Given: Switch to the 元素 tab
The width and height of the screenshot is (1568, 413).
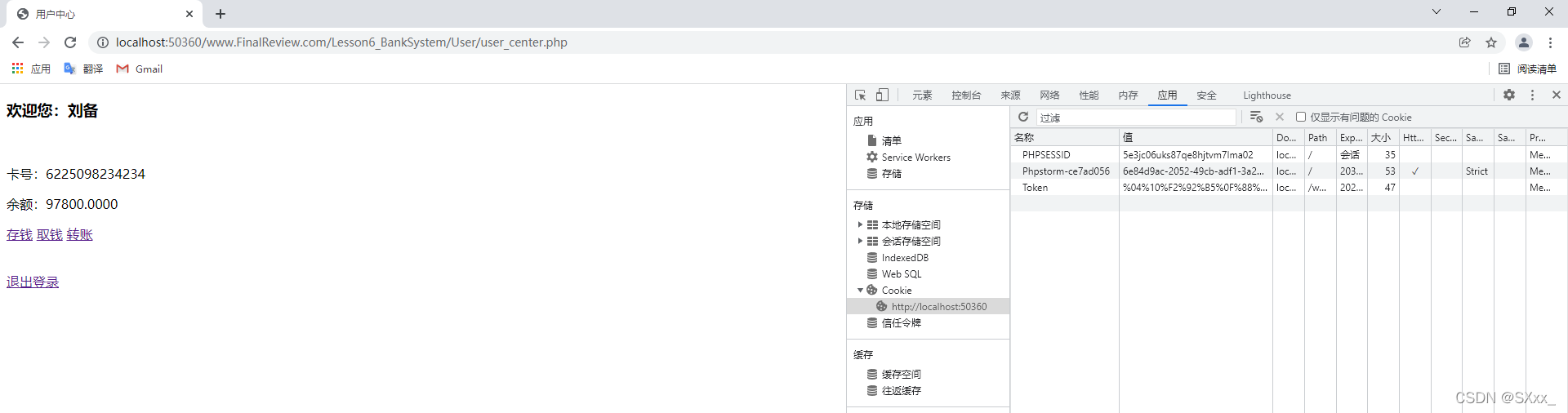Looking at the screenshot, I should click(x=922, y=95).
